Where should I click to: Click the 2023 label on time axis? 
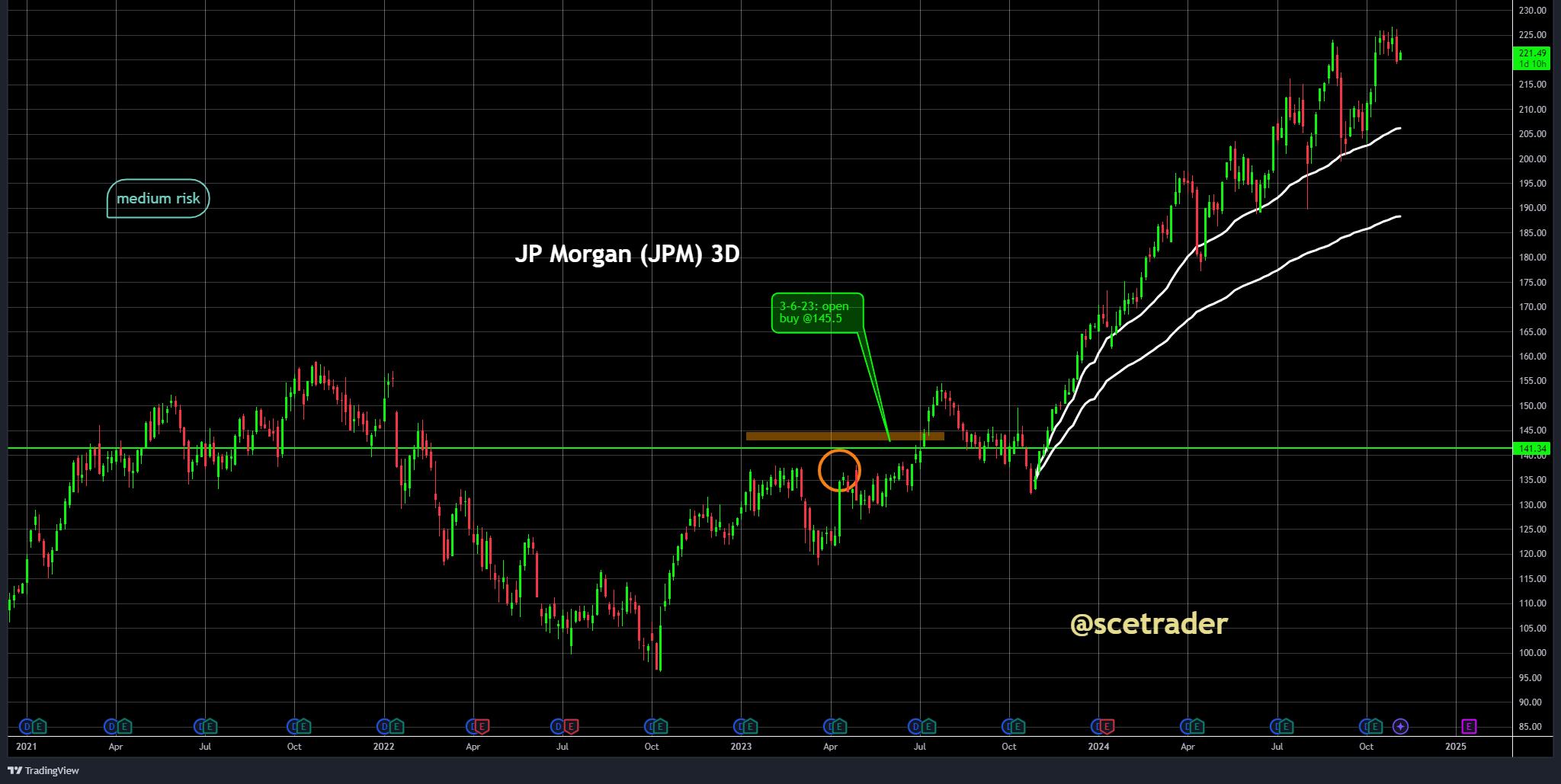[x=741, y=747]
